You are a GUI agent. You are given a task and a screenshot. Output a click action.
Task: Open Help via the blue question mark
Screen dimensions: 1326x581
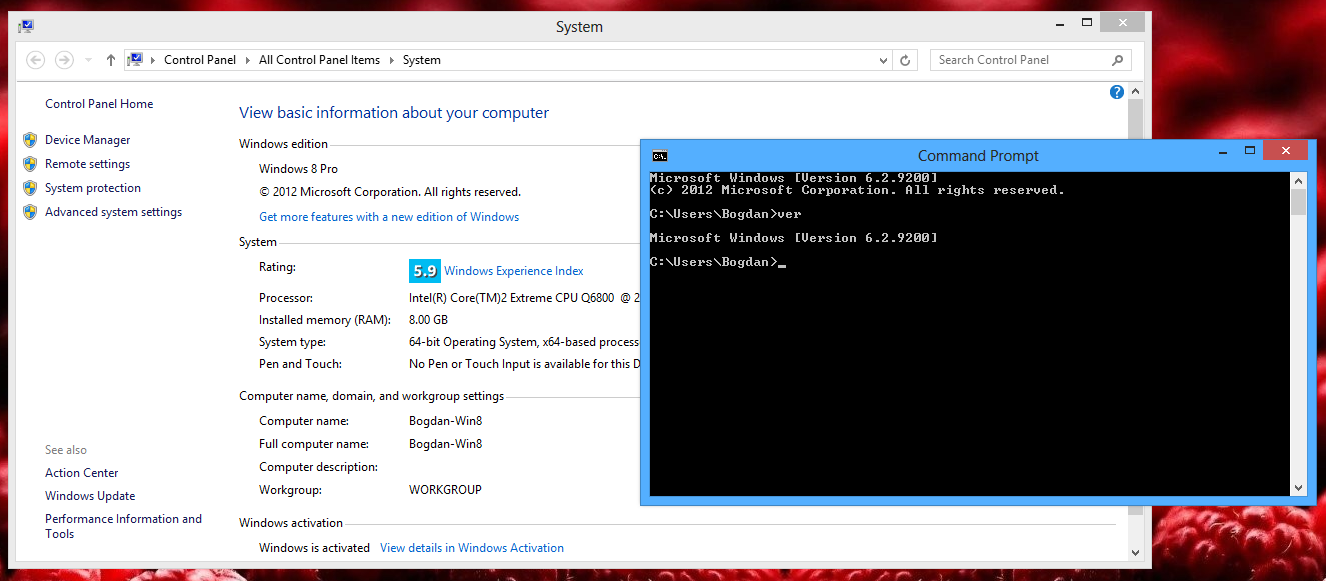tap(1117, 92)
